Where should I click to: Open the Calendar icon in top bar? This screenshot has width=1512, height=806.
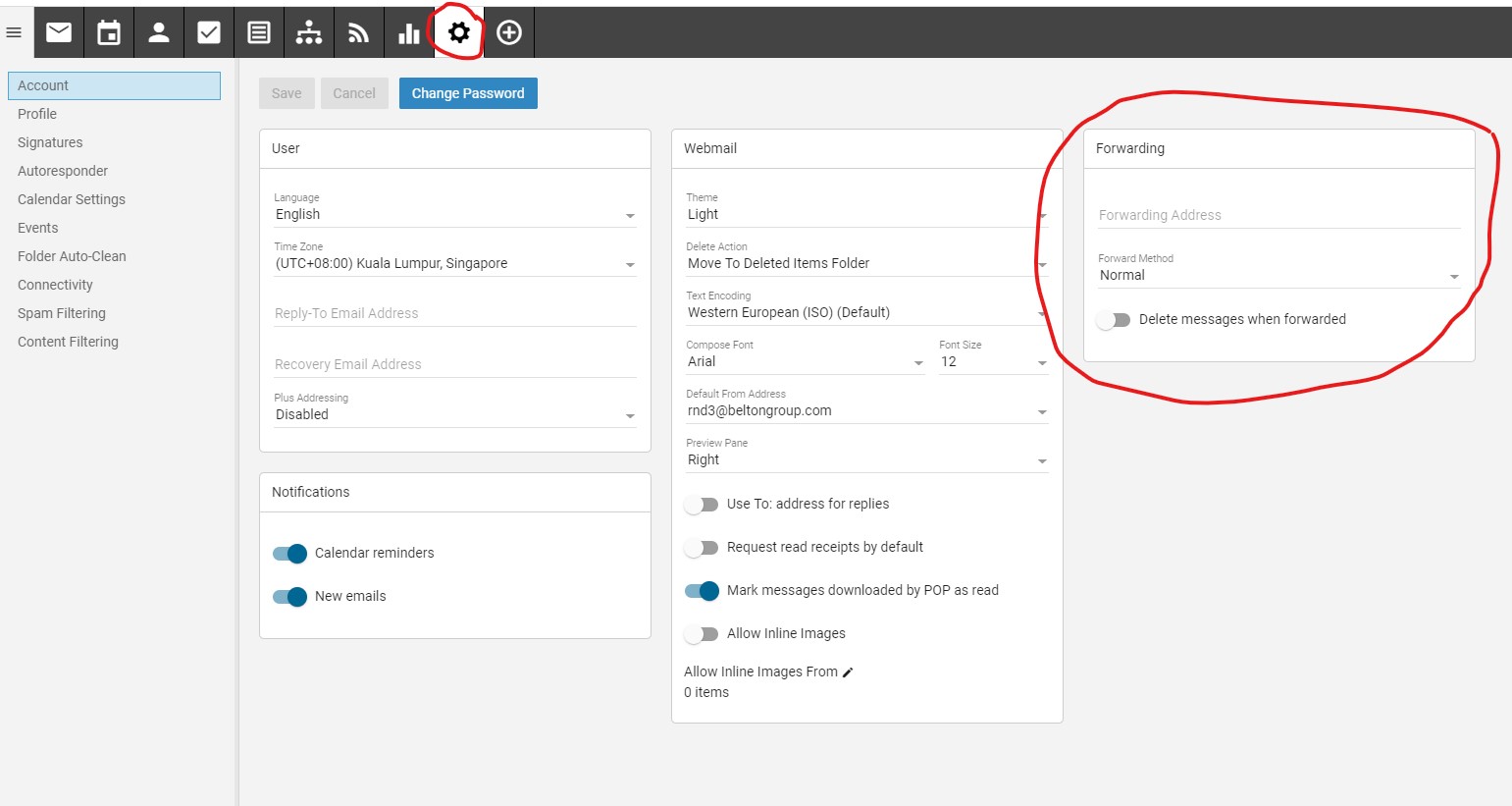coord(109,32)
